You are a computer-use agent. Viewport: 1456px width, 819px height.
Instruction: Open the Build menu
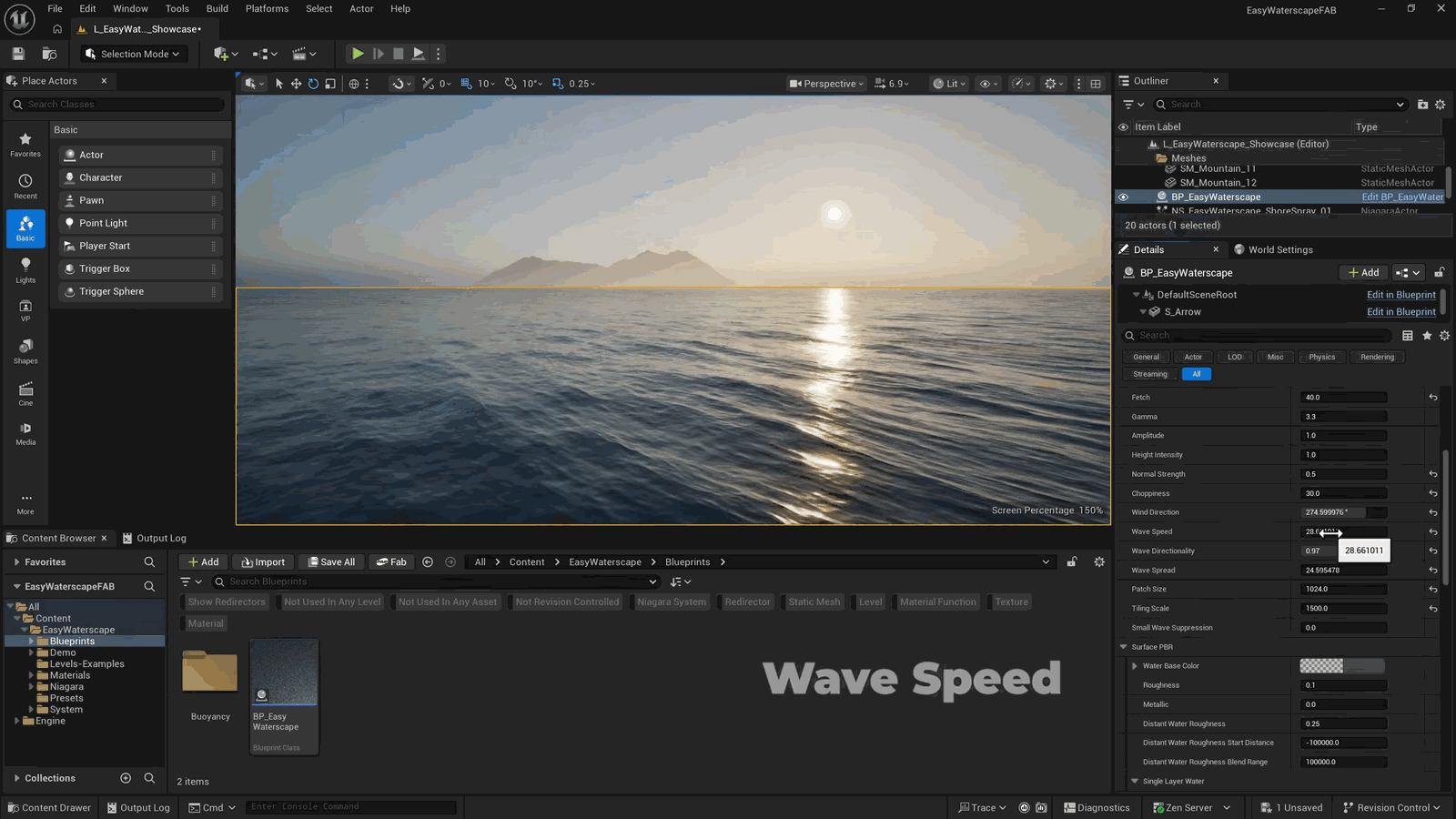tap(217, 9)
